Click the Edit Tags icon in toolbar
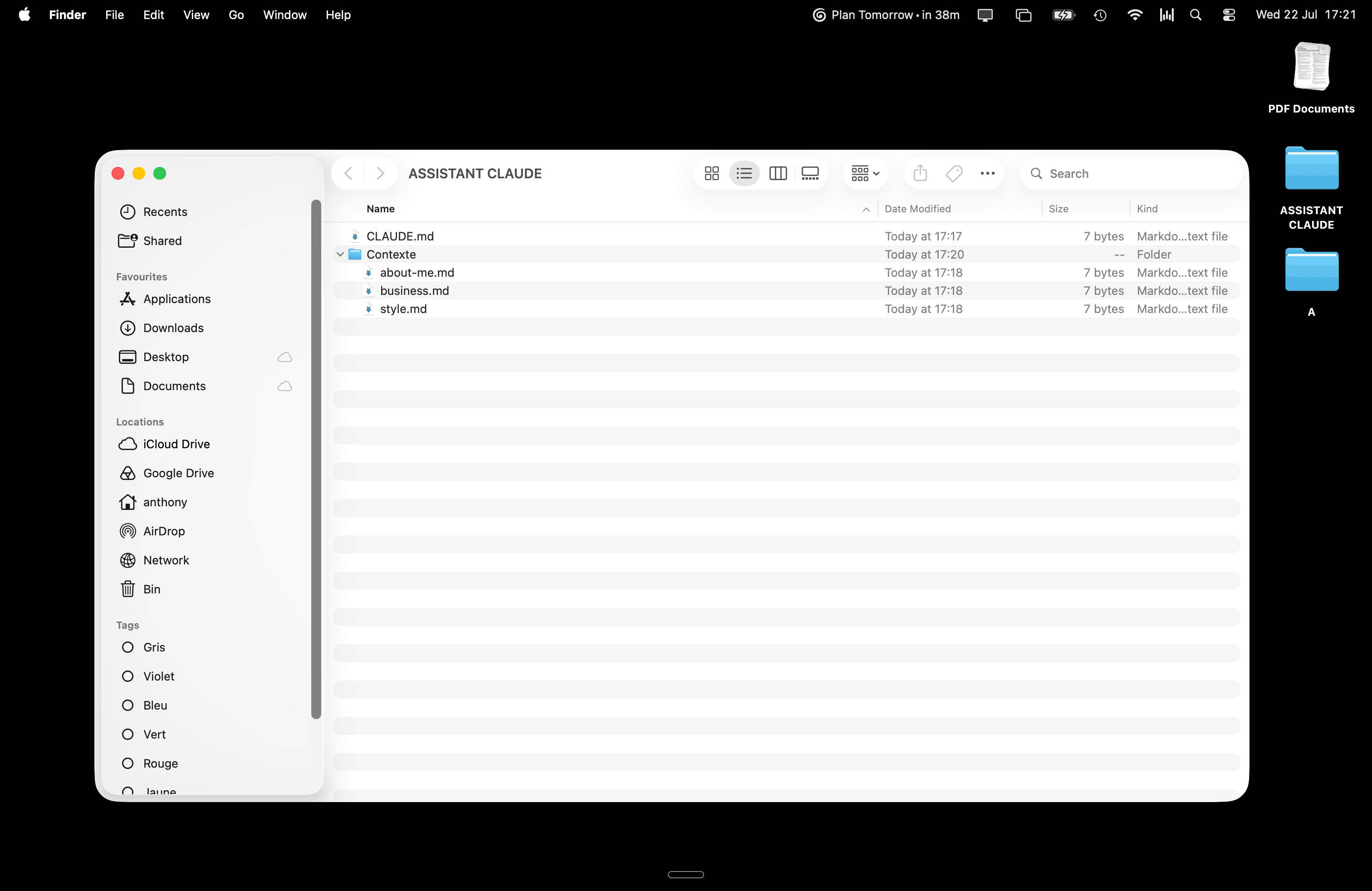Viewport: 1372px width, 891px height. (x=954, y=173)
